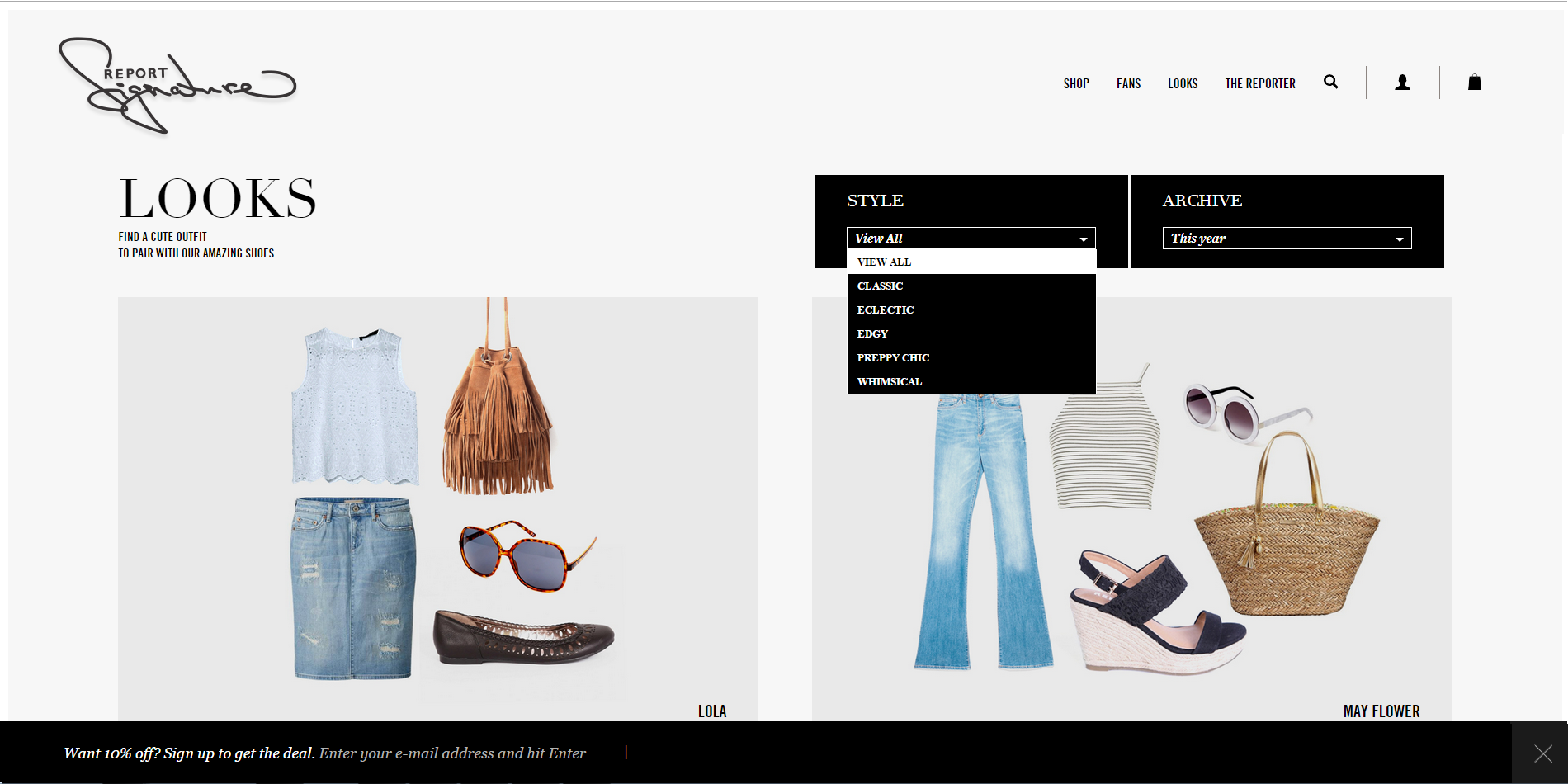Choose Preppy Chic style filter
This screenshot has height=784, width=1568.
point(893,357)
